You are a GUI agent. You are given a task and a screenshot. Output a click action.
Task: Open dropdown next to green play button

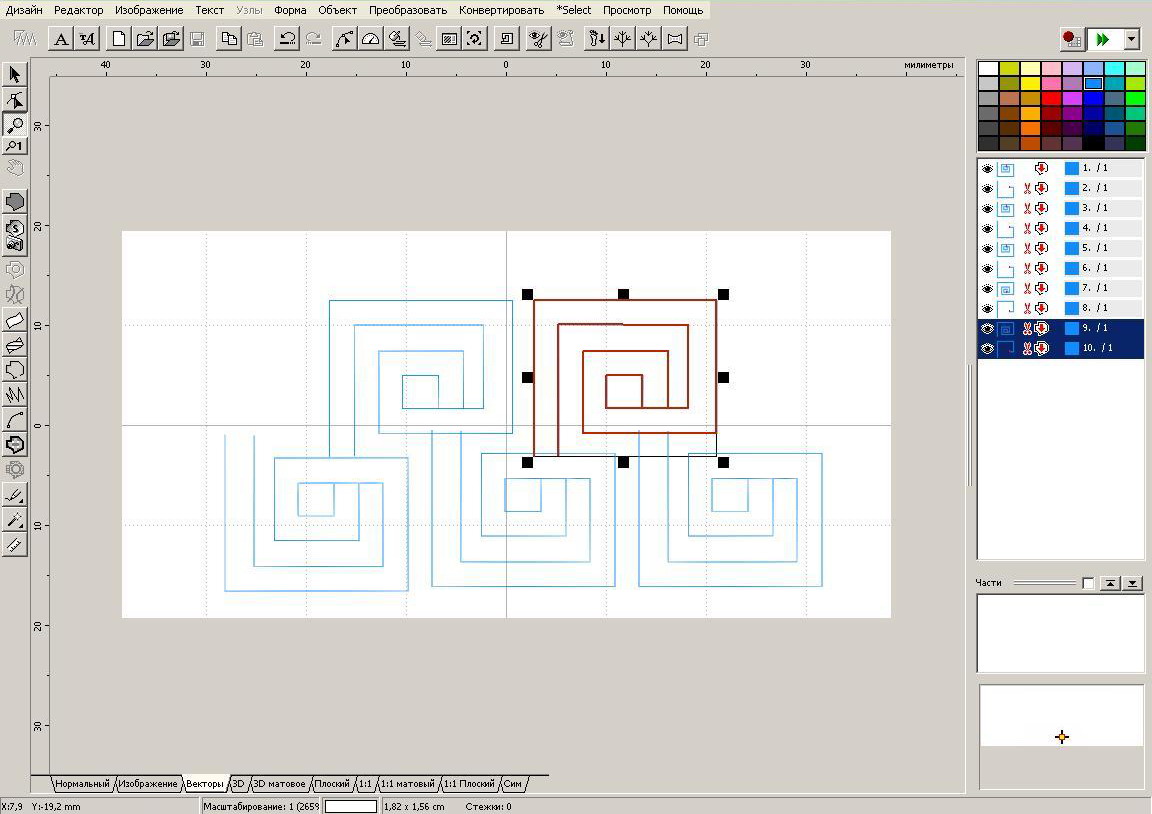[1131, 39]
